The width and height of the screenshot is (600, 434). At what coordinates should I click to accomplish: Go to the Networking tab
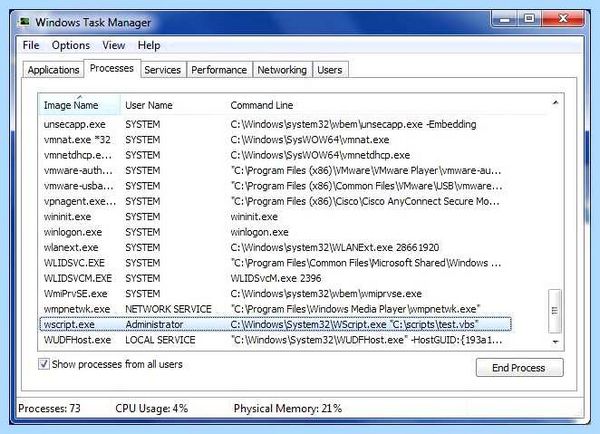pyautogui.click(x=282, y=70)
